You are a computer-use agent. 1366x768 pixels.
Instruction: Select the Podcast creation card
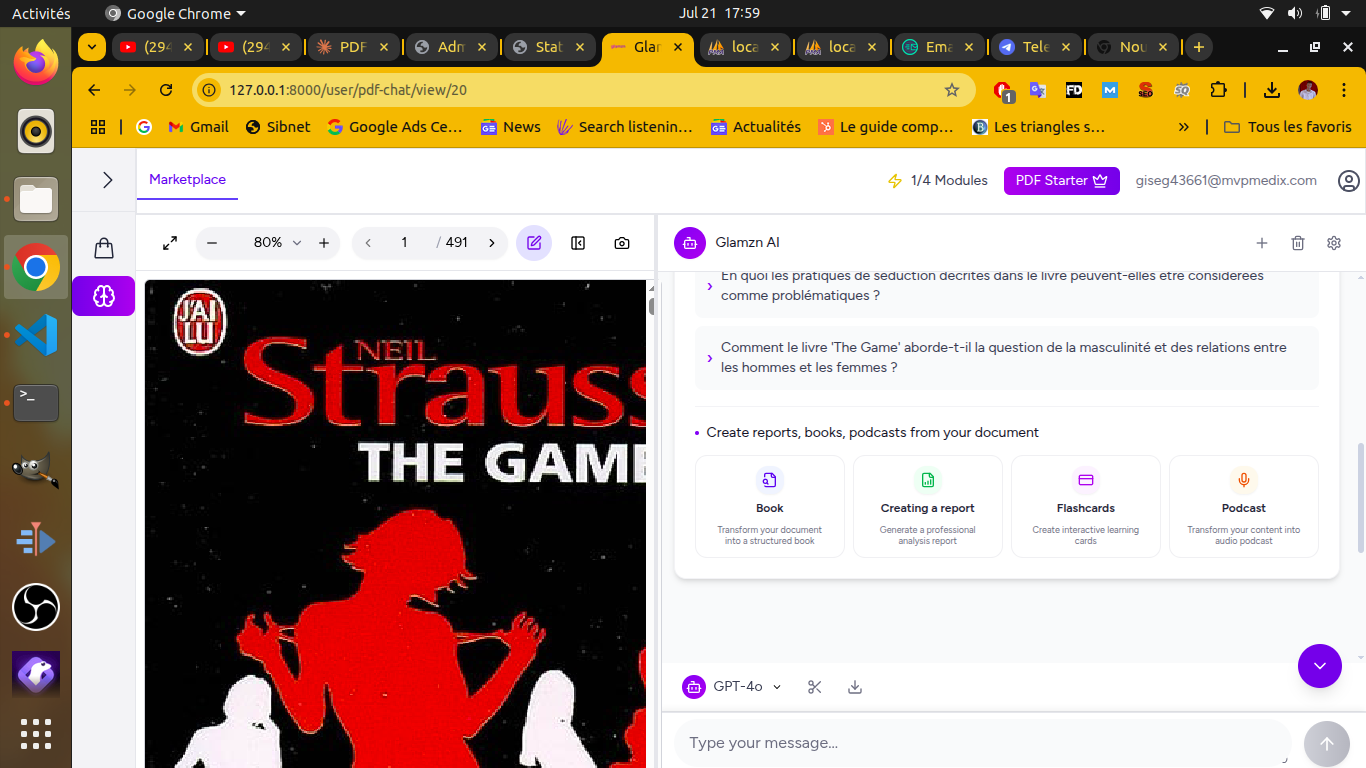tap(1243, 506)
